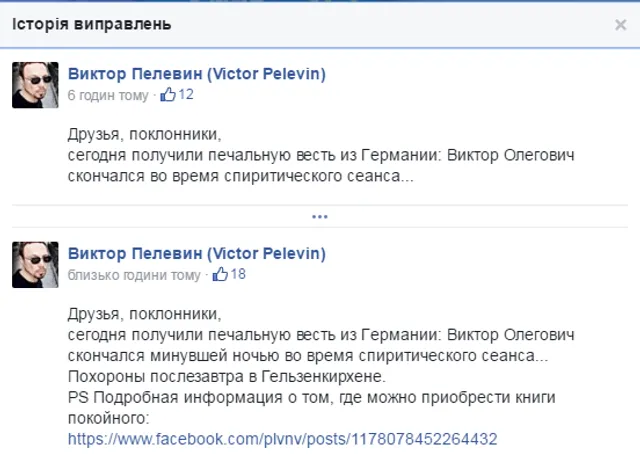The image size is (640, 467).
Task: Click the like count 12
Action: click(186, 95)
